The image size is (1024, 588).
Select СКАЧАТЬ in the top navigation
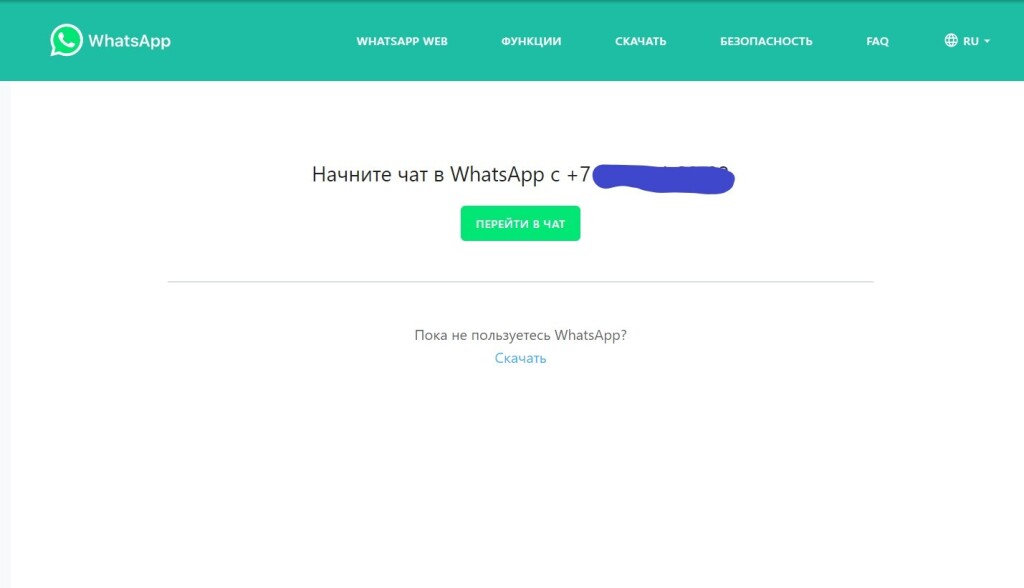coord(641,41)
